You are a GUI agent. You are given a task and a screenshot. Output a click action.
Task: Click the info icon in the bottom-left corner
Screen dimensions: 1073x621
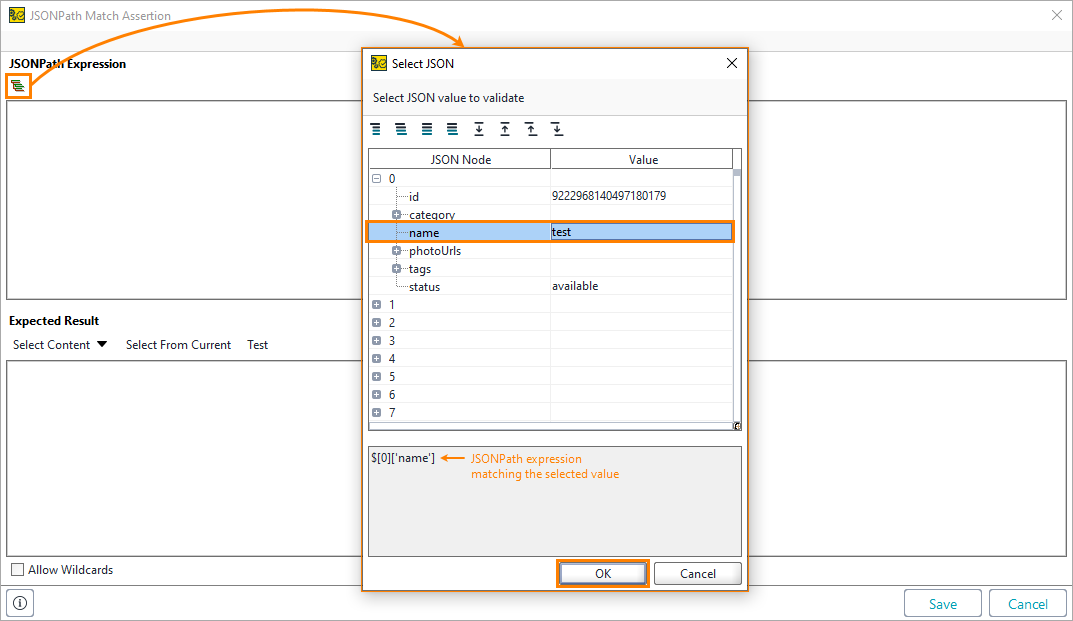tap(18, 602)
